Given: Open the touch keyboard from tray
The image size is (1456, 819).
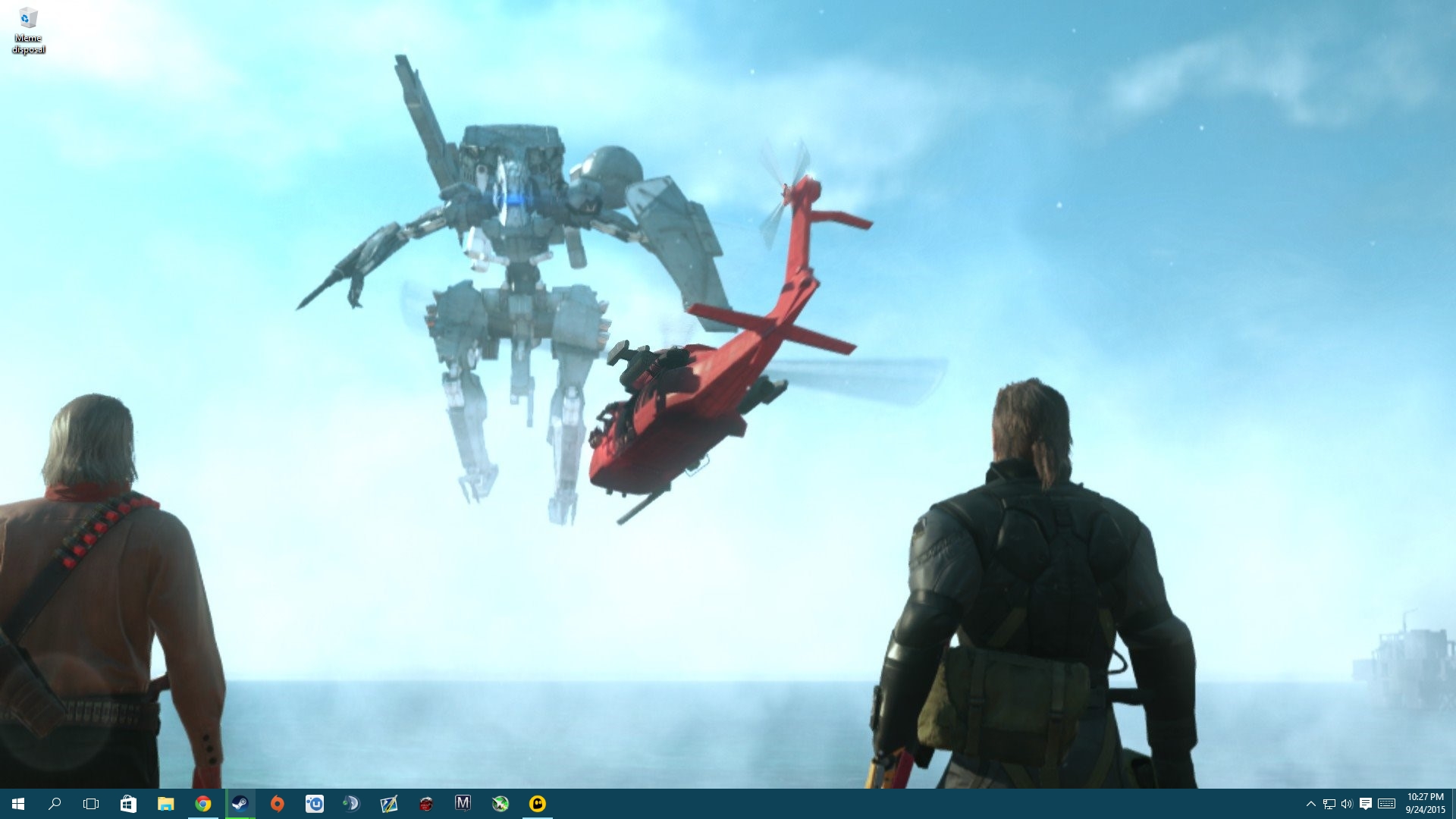Looking at the screenshot, I should coord(1386,804).
